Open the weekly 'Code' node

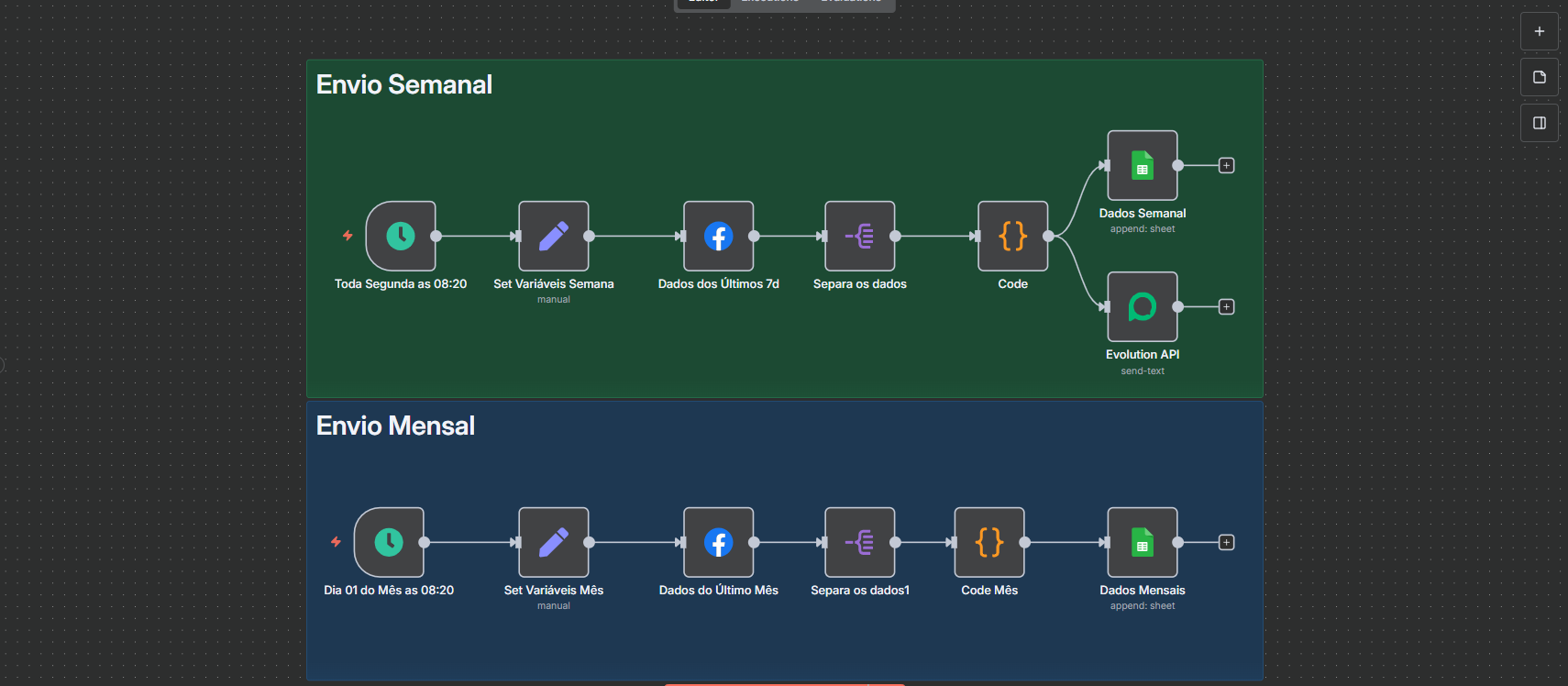click(x=1012, y=237)
